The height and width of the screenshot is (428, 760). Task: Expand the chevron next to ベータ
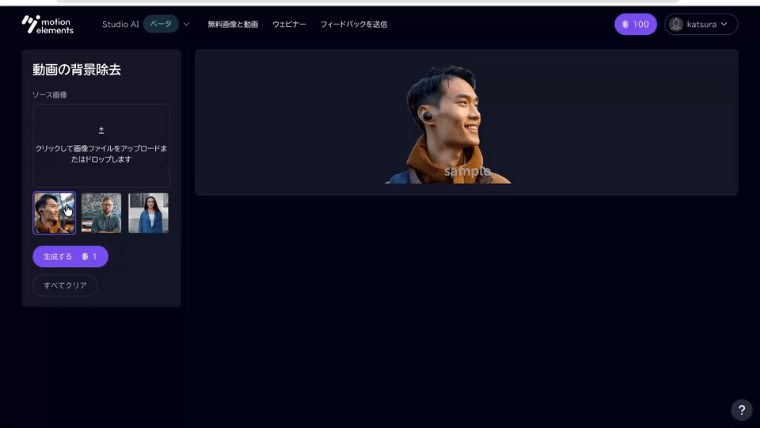[186, 24]
